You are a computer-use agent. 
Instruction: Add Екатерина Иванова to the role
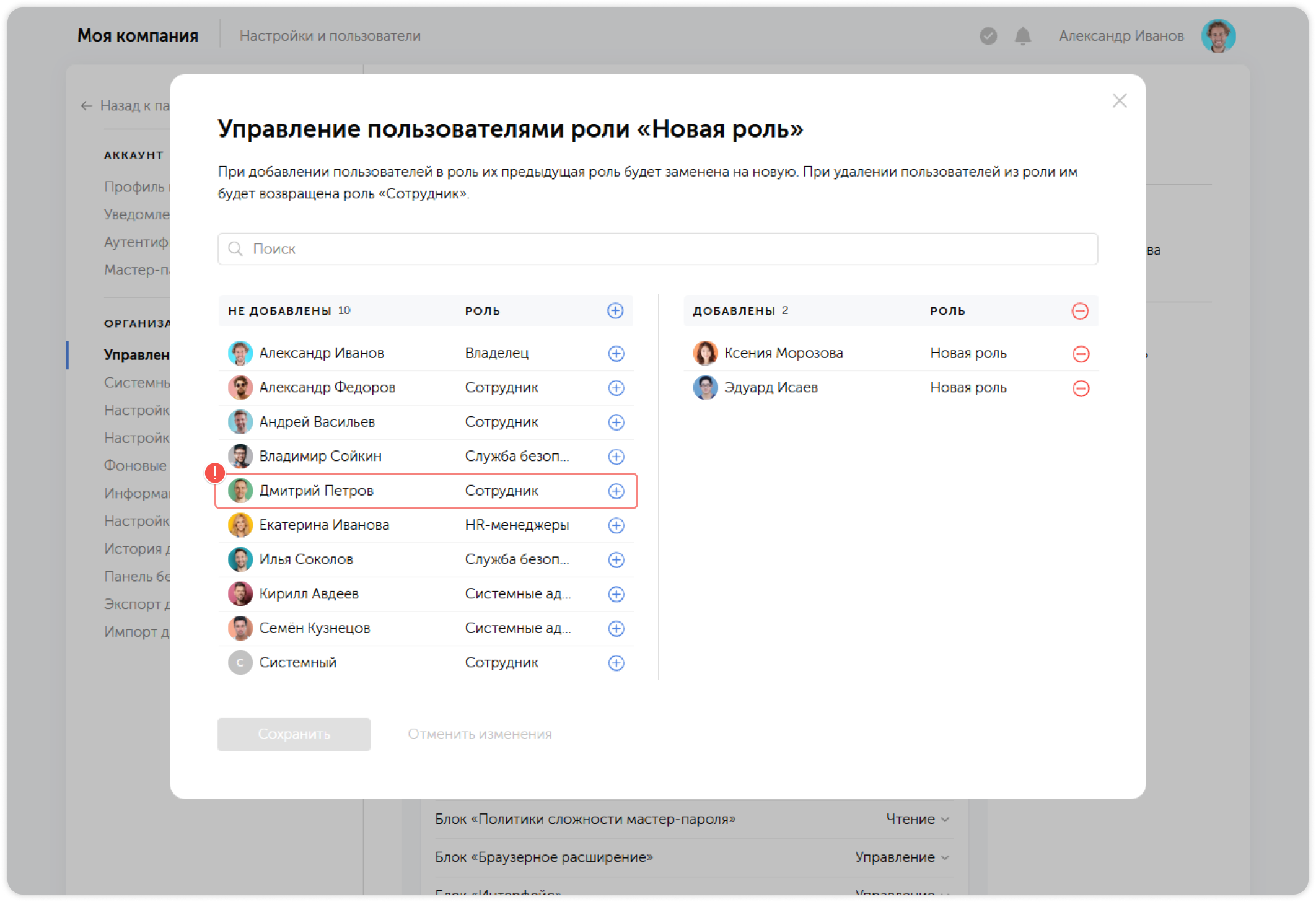tap(615, 525)
